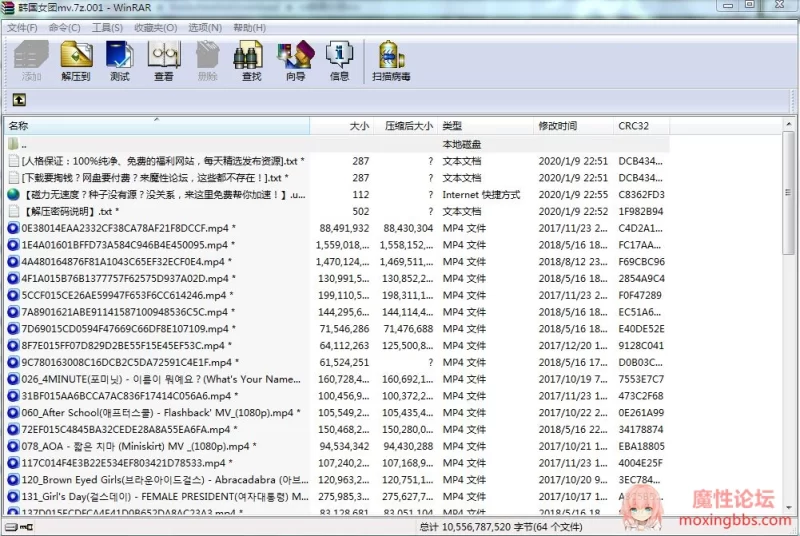Sort by Packed Size (压缩后大小) column header
The height and width of the screenshot is (536, 800).
[x=406, y=126]
